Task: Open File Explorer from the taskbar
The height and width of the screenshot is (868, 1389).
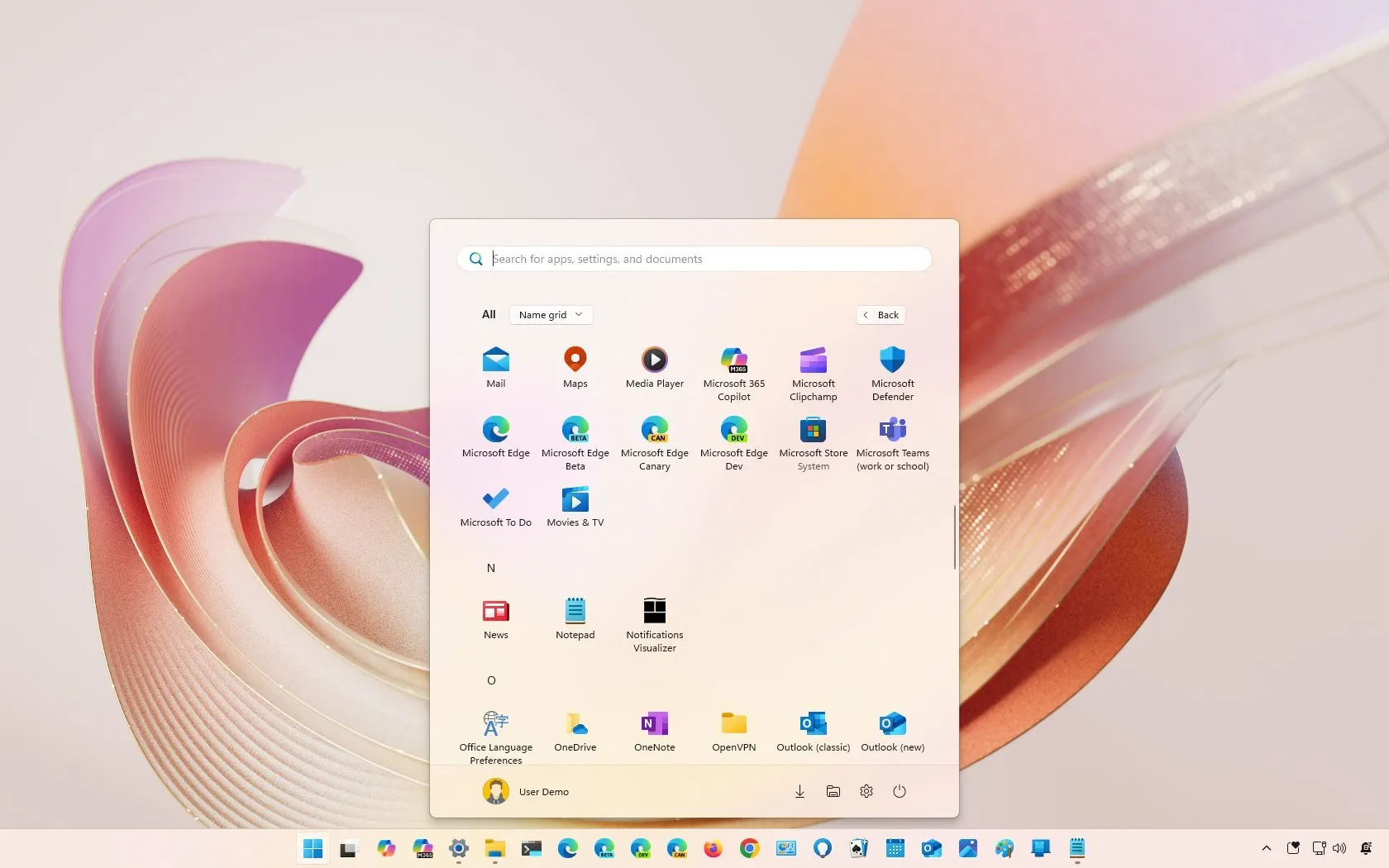Action: pyautogui.click(x=494, y=848)
